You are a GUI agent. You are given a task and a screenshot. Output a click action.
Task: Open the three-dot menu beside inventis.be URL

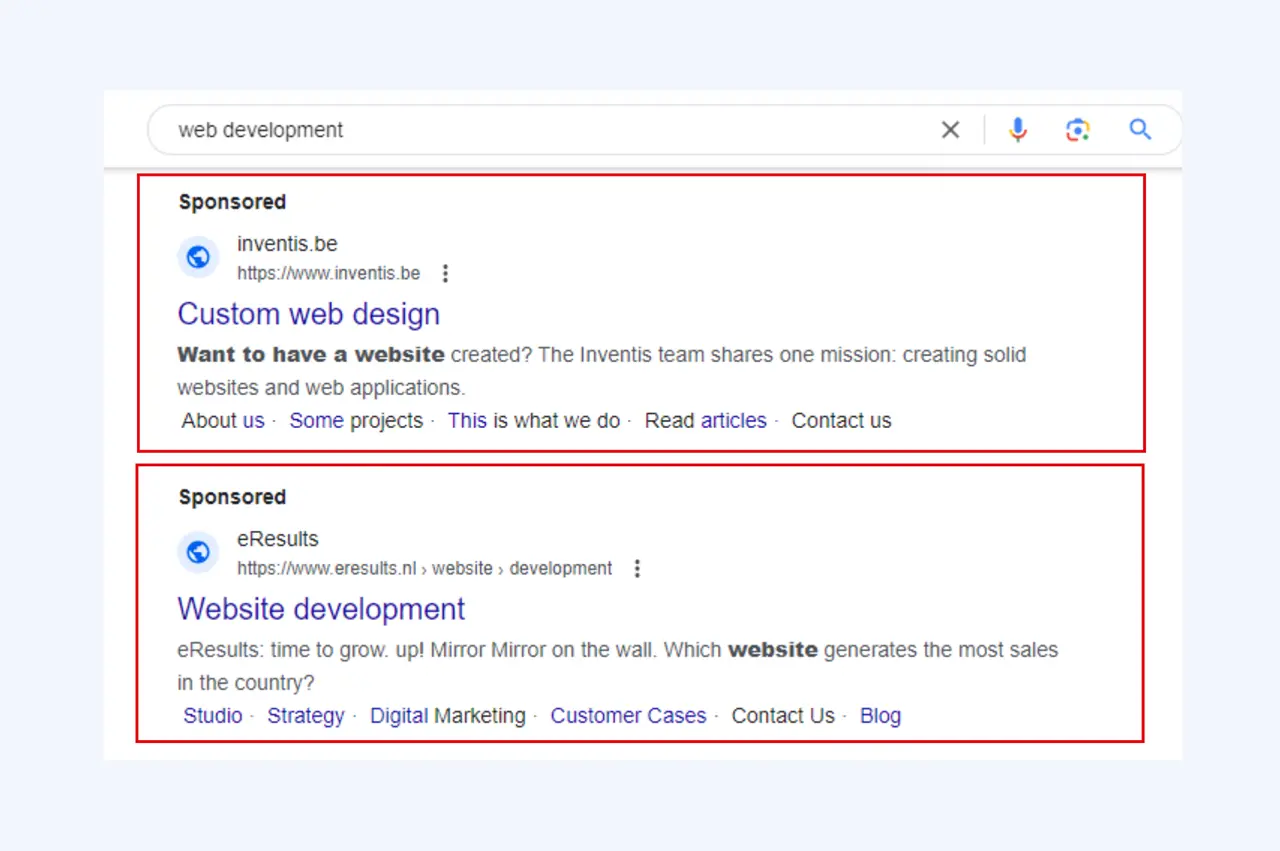coord(446,273)
